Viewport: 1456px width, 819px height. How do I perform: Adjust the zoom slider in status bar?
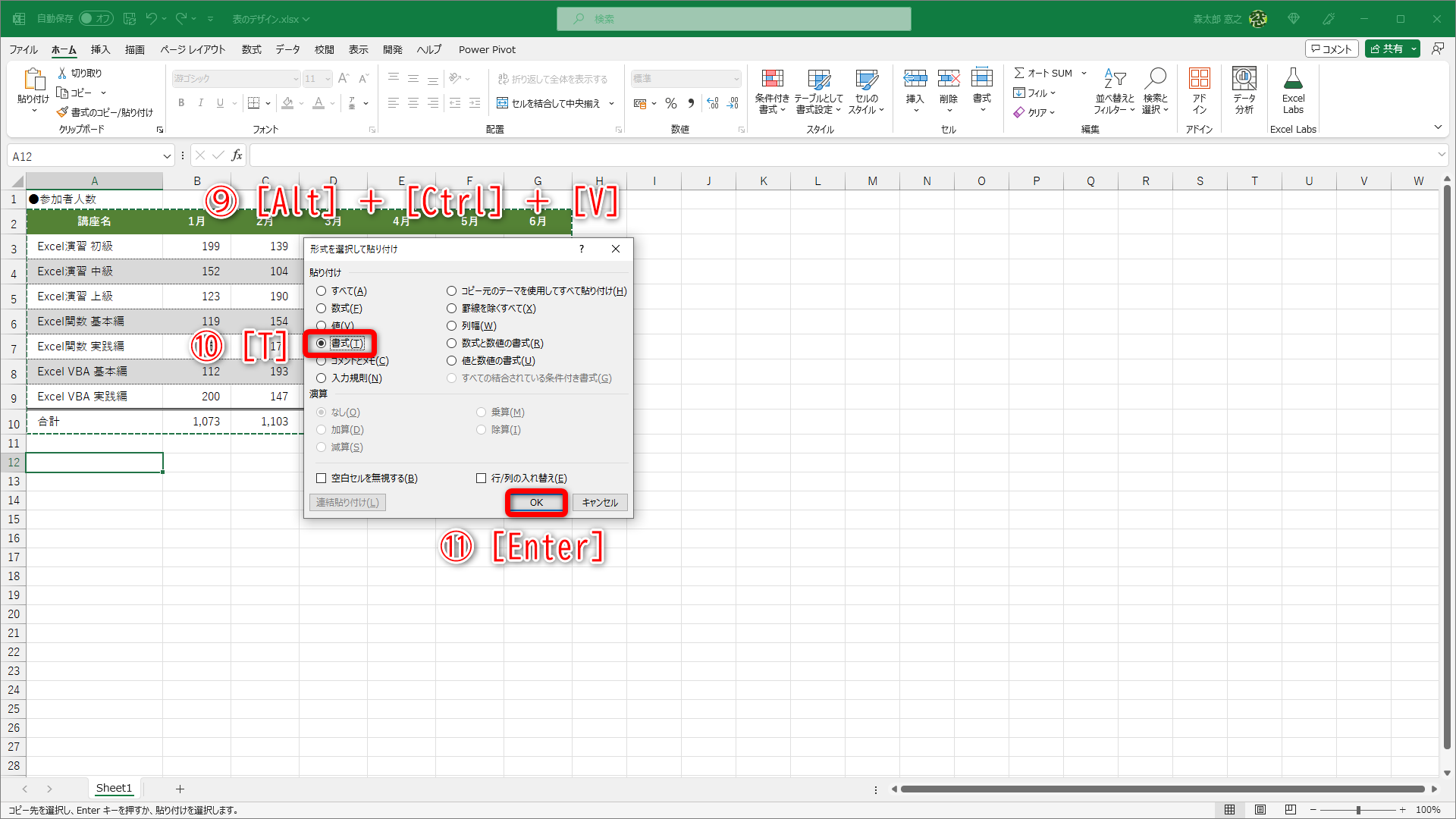(x=1358, y=810)
